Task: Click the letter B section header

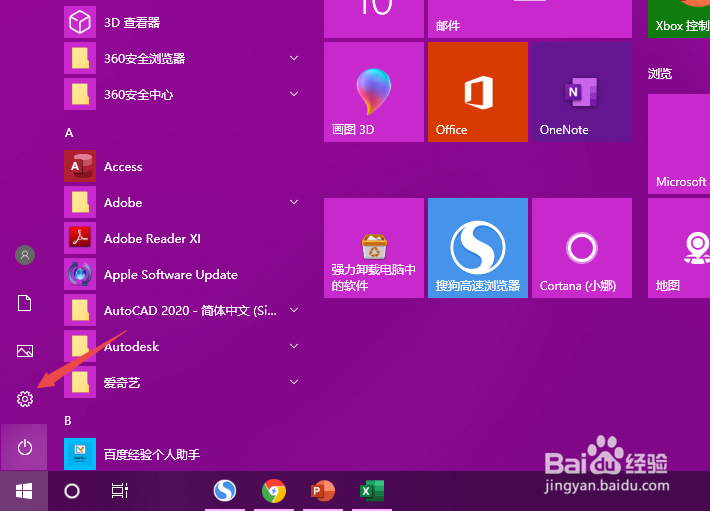Action: pos(68,420)
